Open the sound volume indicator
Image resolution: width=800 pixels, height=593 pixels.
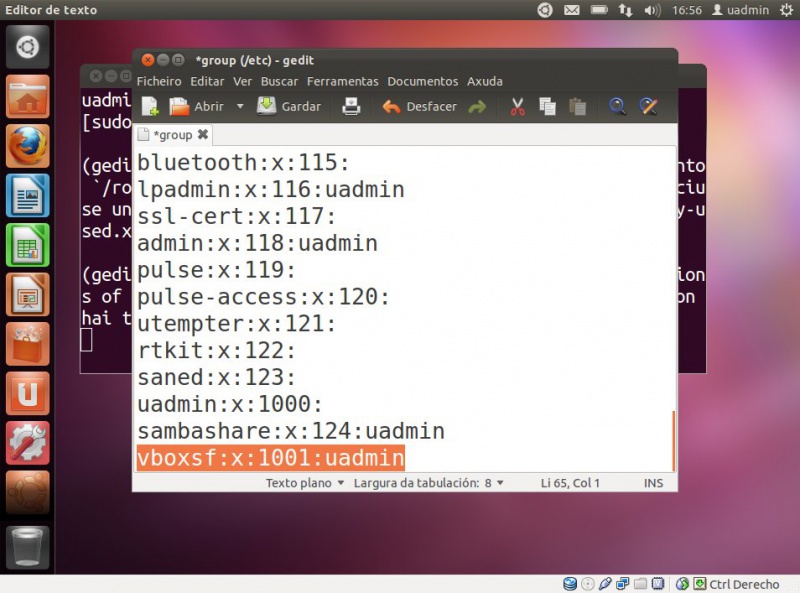652,10
